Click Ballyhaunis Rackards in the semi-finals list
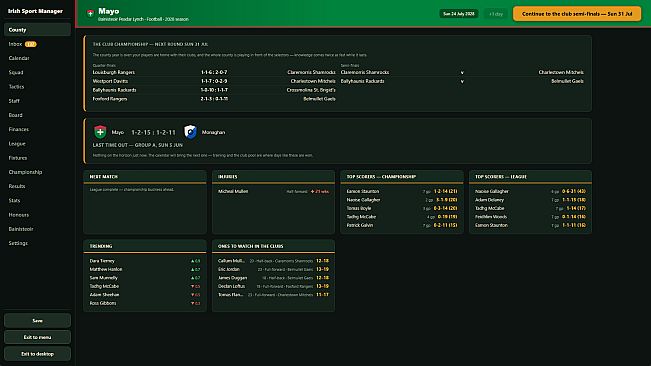This screenshot has width=651, height=366. [362, 81]
